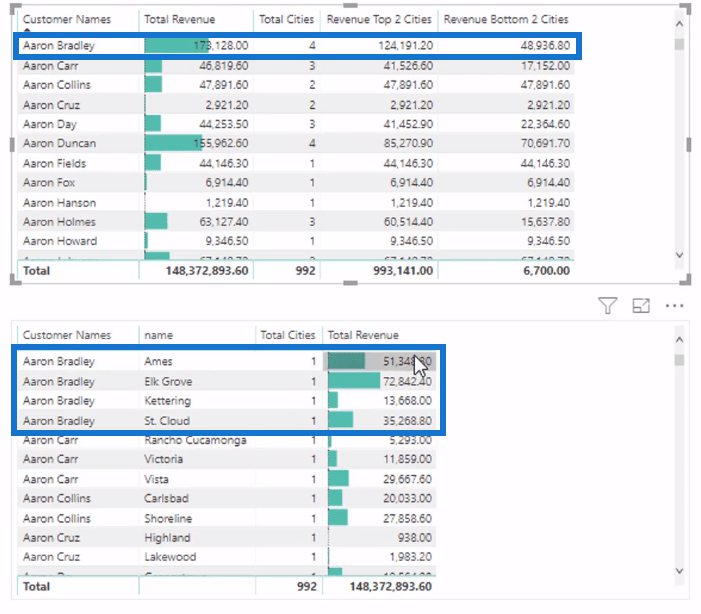Sort upper table by Total Revenue header
Screen dimensions: 701x614
tap(179, 19)
